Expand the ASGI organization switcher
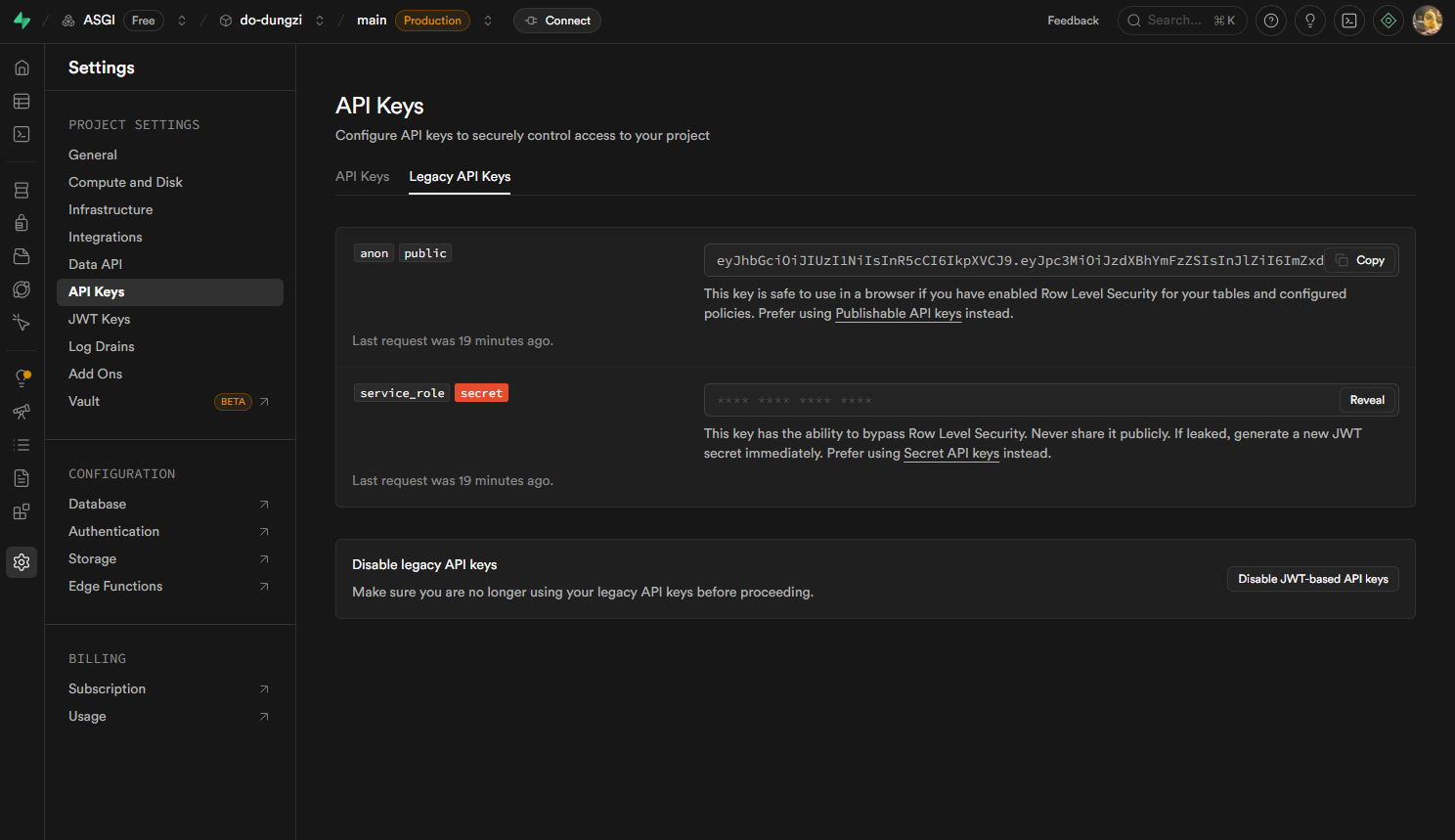 tap(182, 21)
